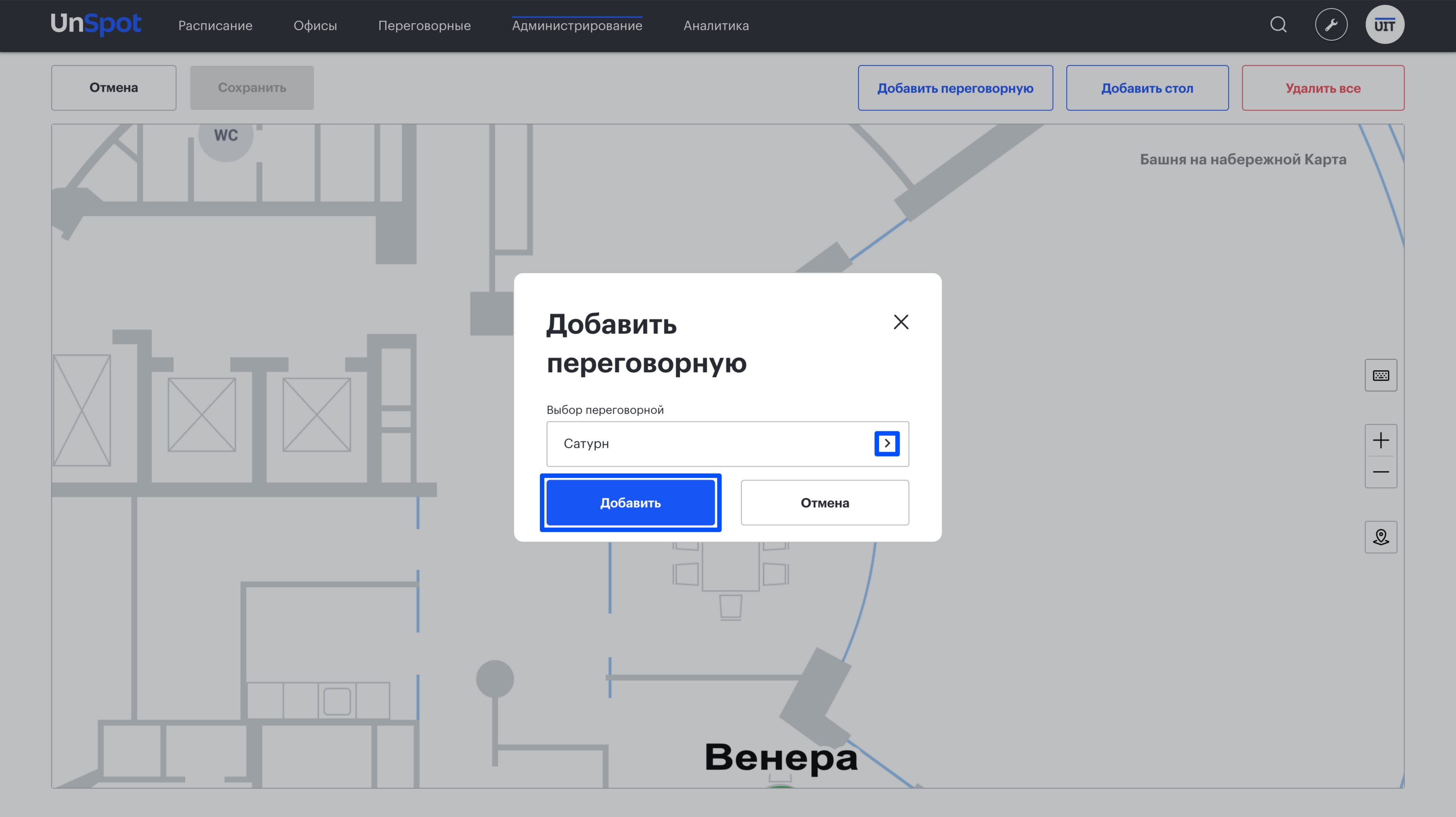Image resolution: width=1456 pixels, height=817 pixels.
Task: Click Отмена in the dialog
Action: point(825,503)
